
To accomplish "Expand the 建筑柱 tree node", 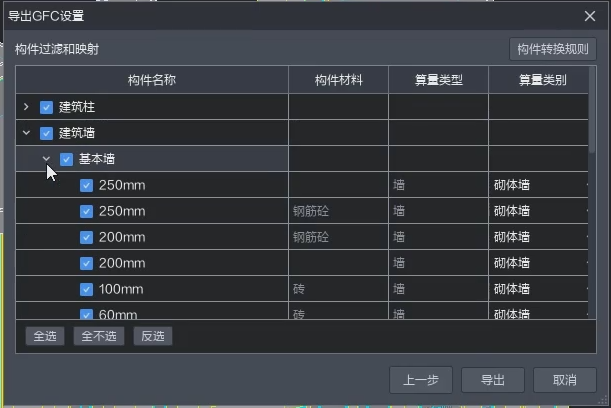I will (x=26, y=107).
